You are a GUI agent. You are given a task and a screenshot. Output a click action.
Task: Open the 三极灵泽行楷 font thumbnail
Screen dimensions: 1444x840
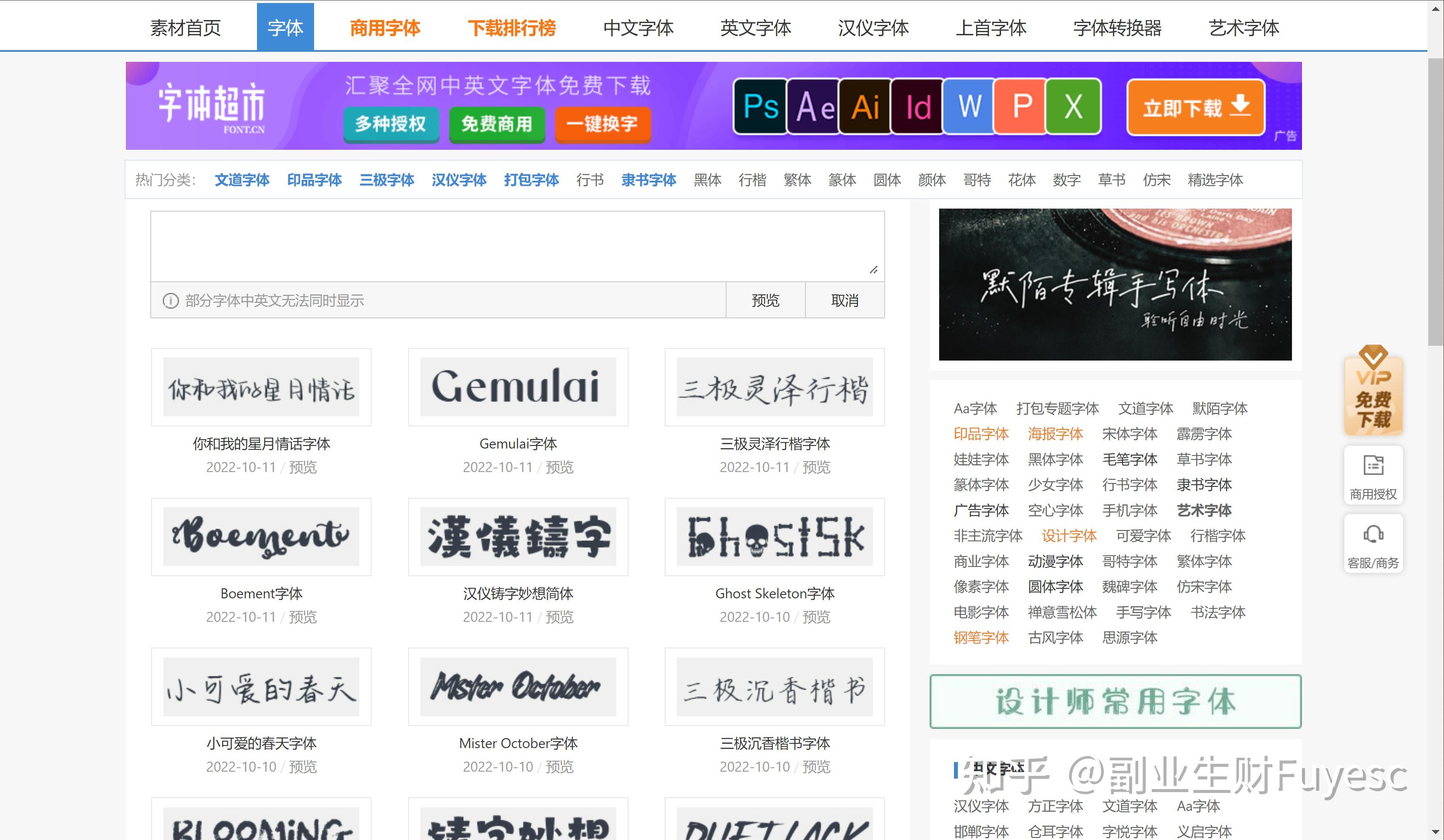775,387
